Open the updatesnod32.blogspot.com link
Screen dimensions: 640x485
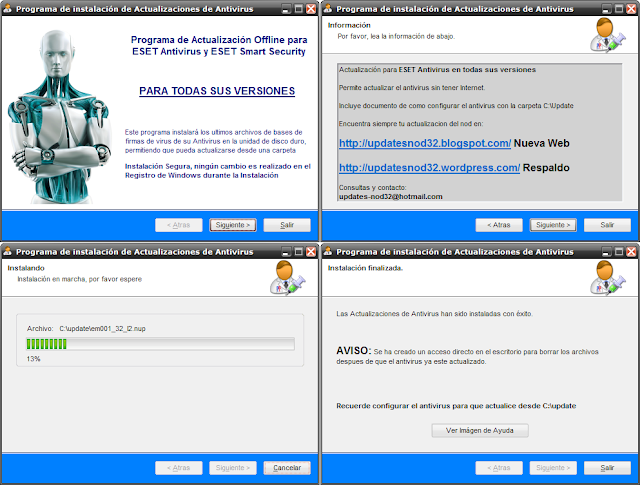click(x=425, y=143)
